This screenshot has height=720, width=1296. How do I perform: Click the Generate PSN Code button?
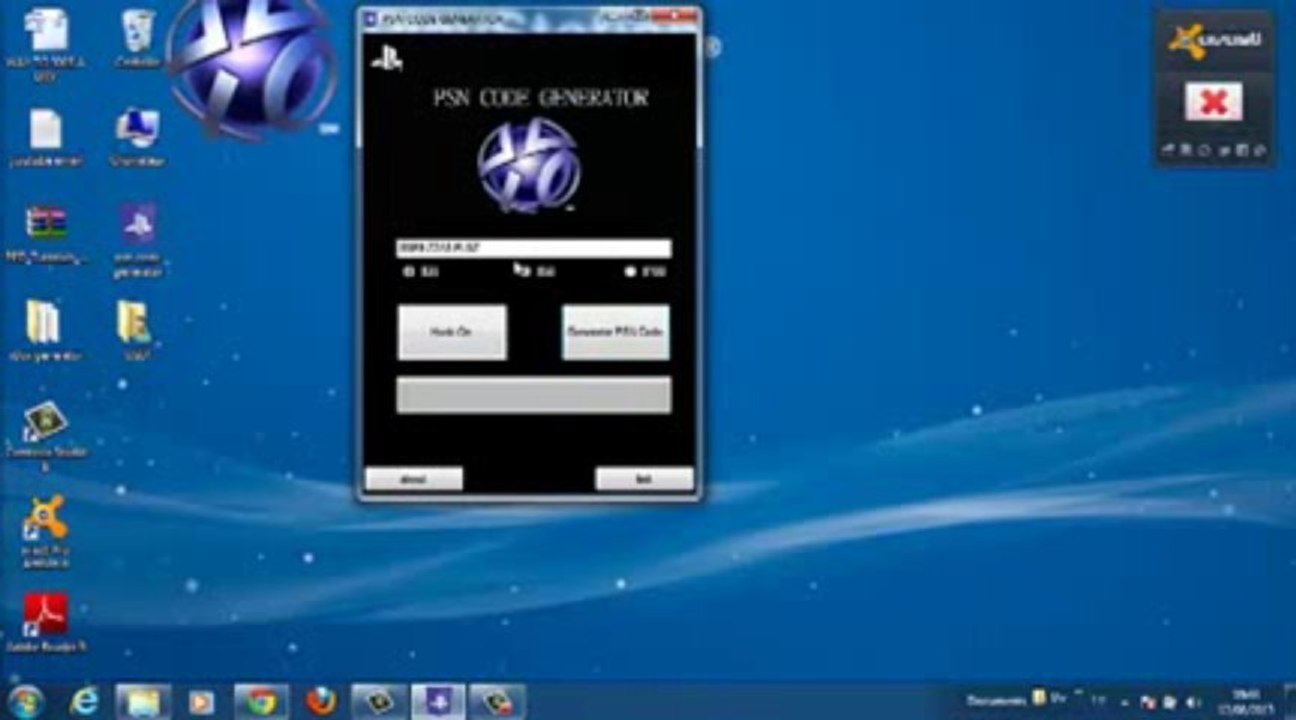pos(615,332)
